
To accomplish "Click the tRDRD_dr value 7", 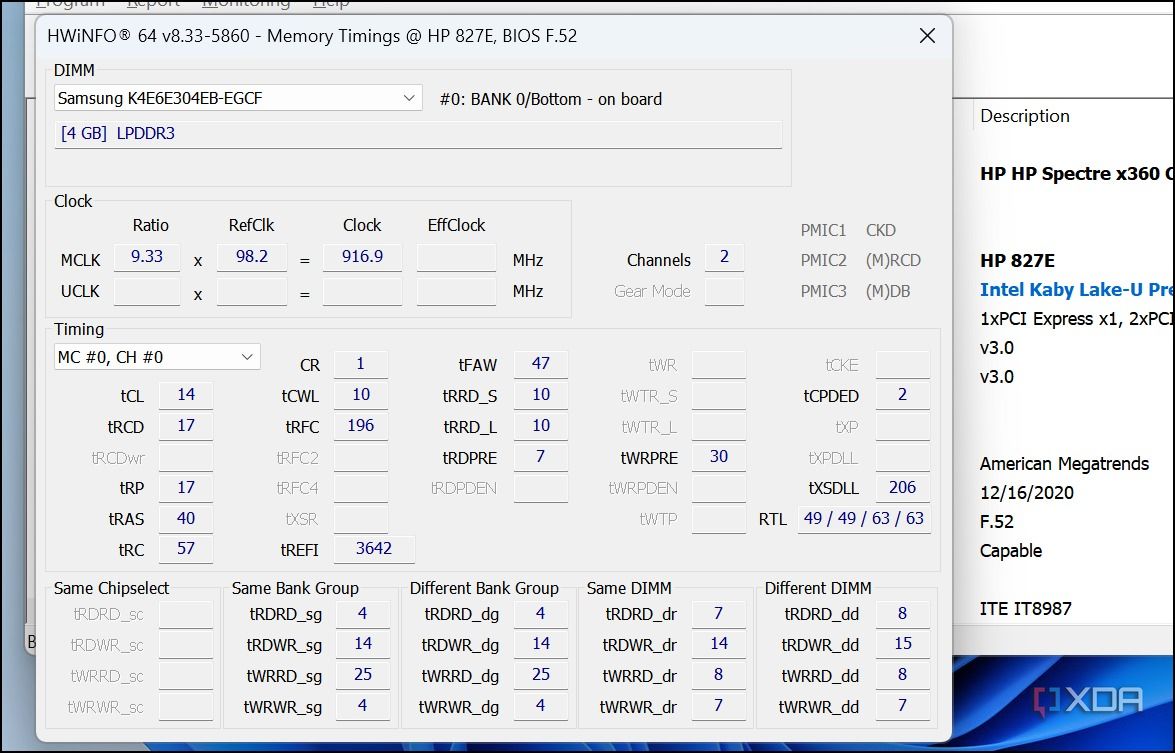I will [x=719, y=614].
